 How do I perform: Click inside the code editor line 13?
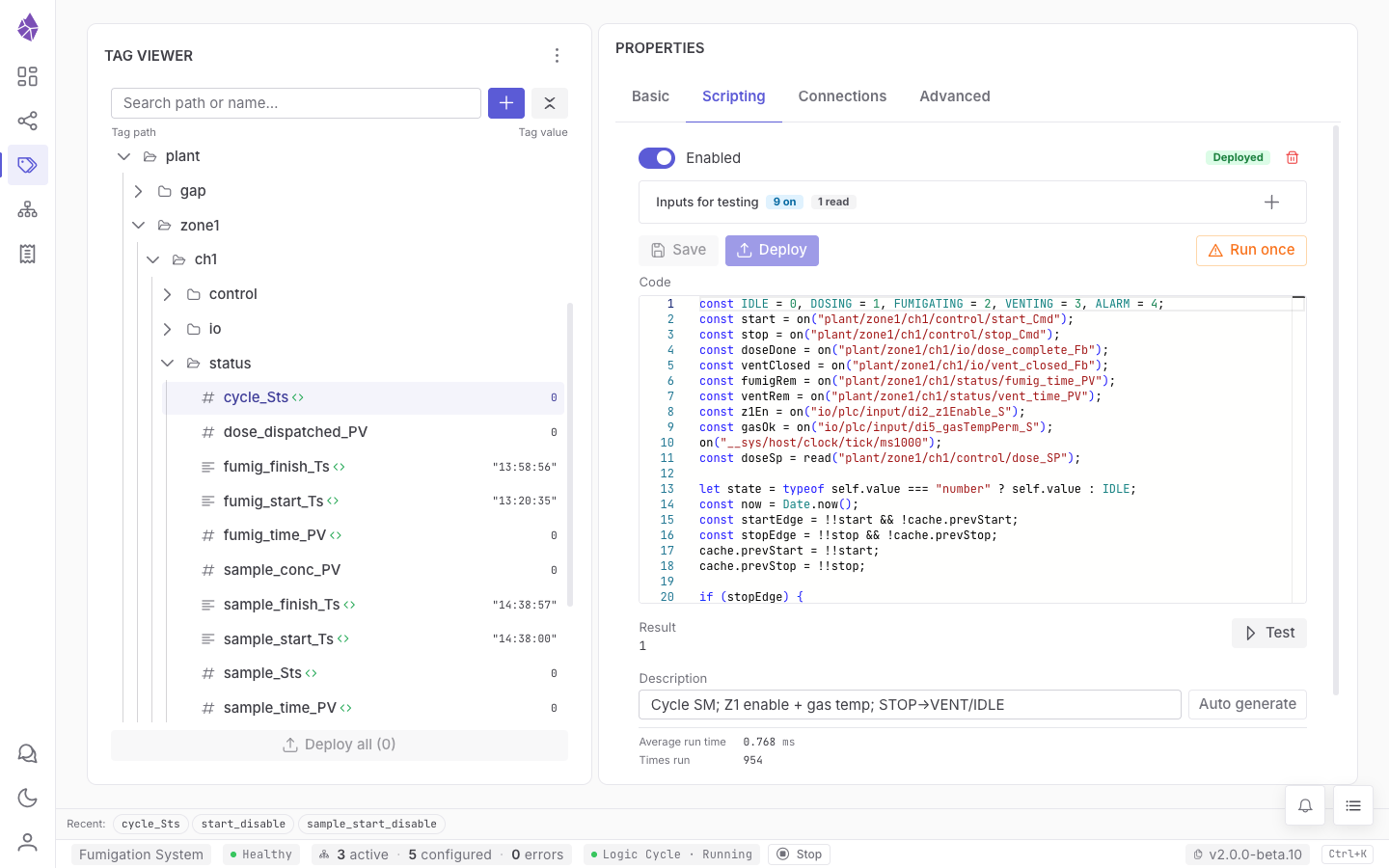(x=916, y=489)
